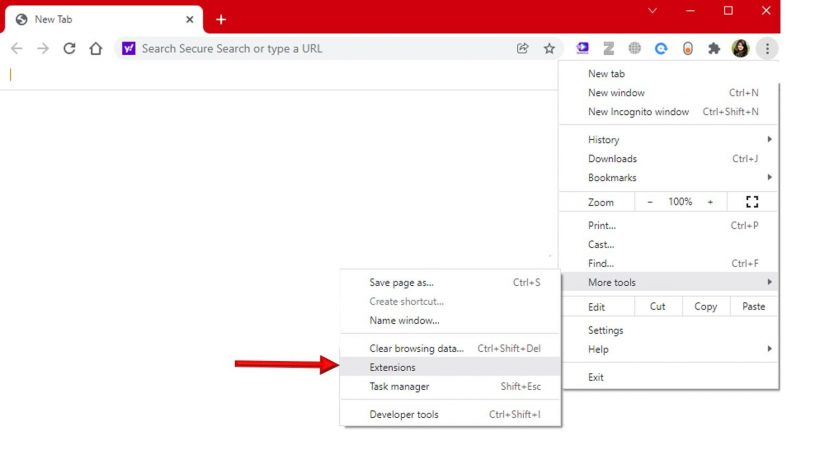Open Downloads from the menu
The height and width of the screenshot is (455, 830).
pos(669,159)
